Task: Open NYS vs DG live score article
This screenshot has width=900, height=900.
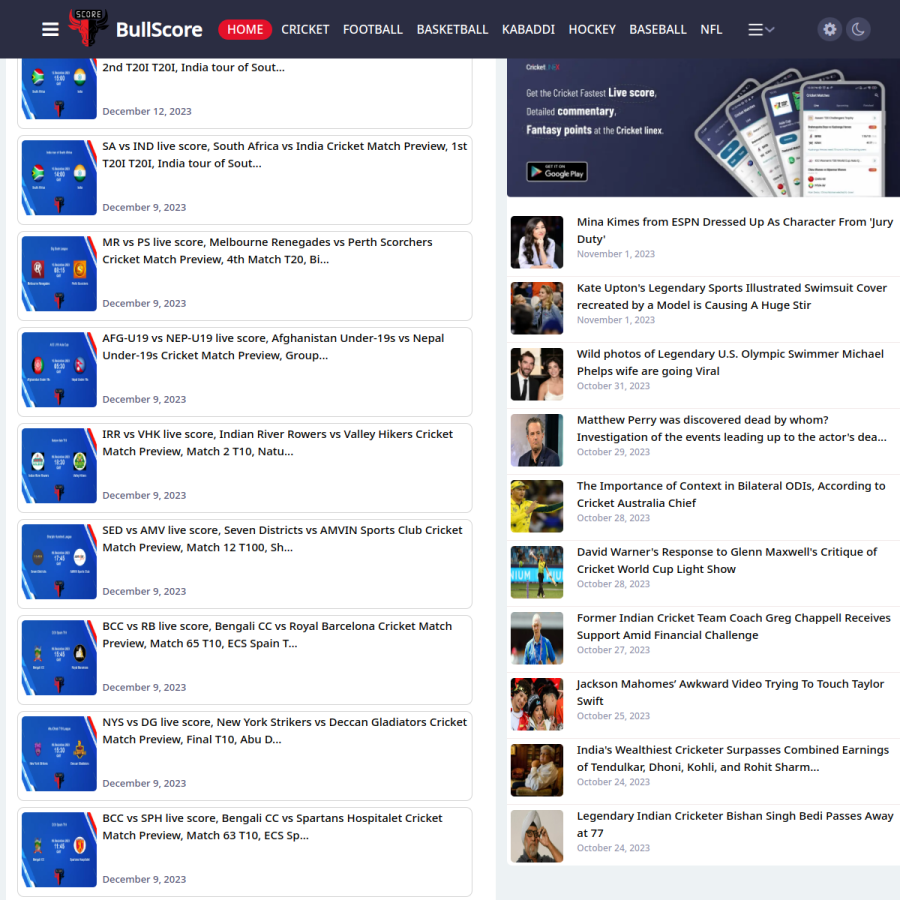Action: click(285, 730)
